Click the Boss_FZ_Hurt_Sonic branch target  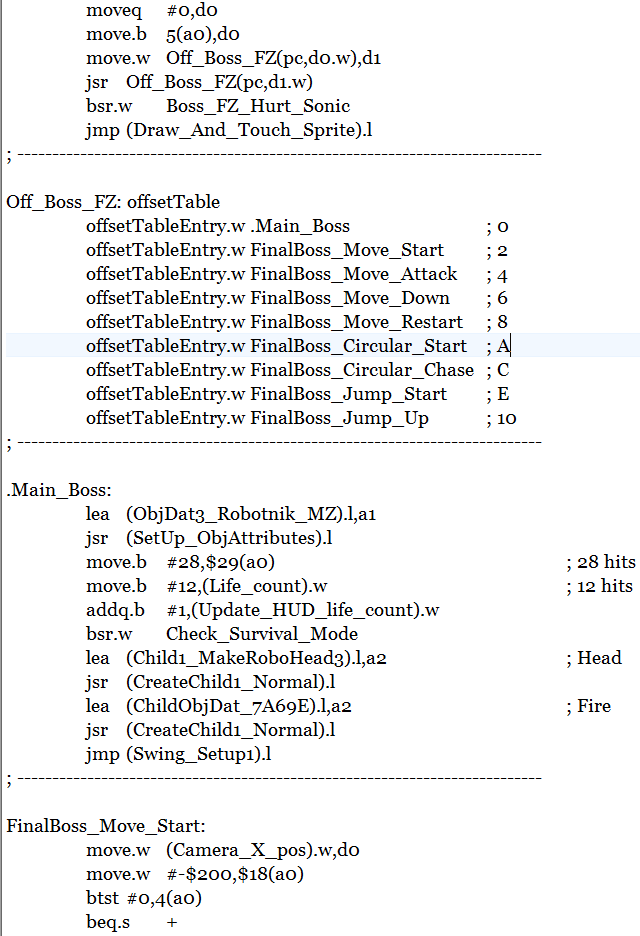coord(257,106)
